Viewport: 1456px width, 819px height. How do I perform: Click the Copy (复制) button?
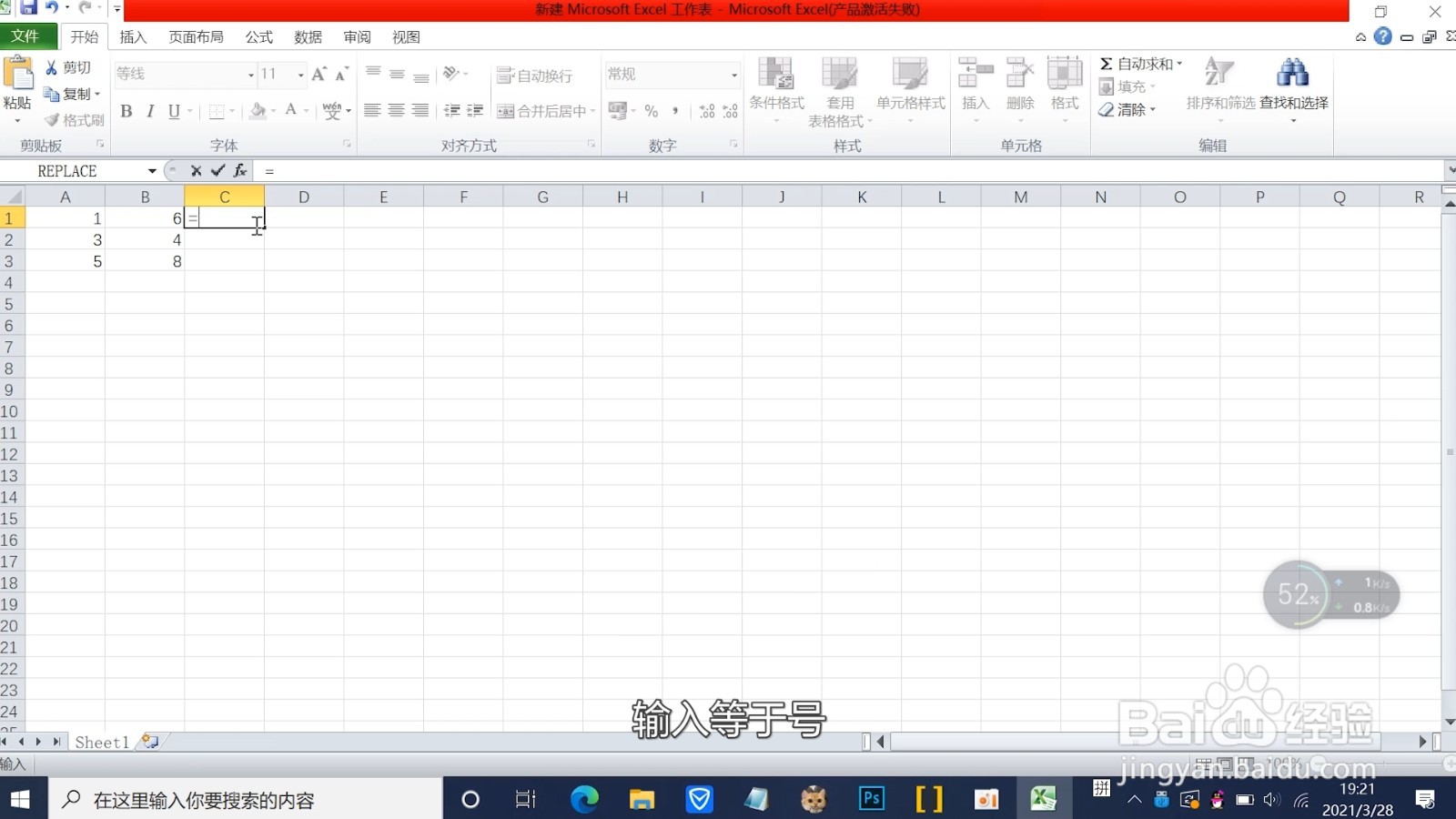click(72, 94)
